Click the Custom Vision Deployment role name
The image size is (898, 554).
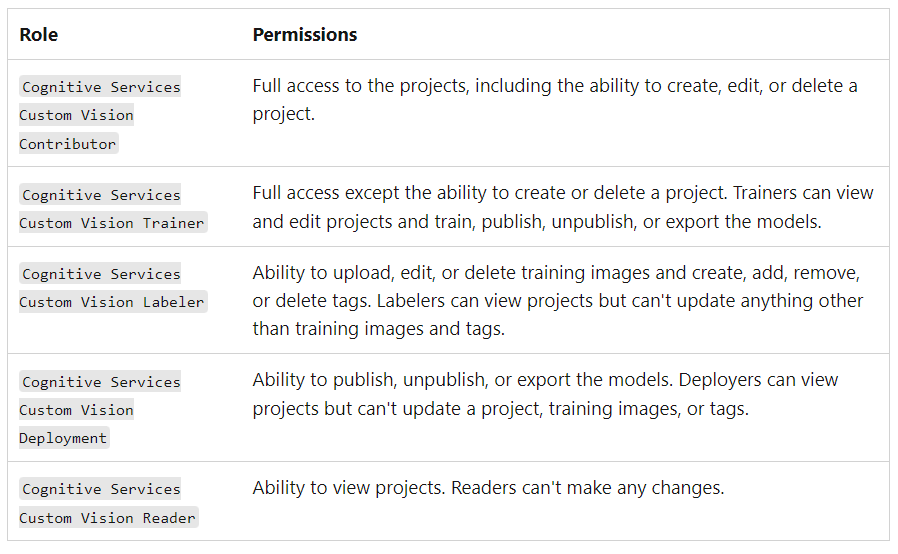(x=100, y=410)
